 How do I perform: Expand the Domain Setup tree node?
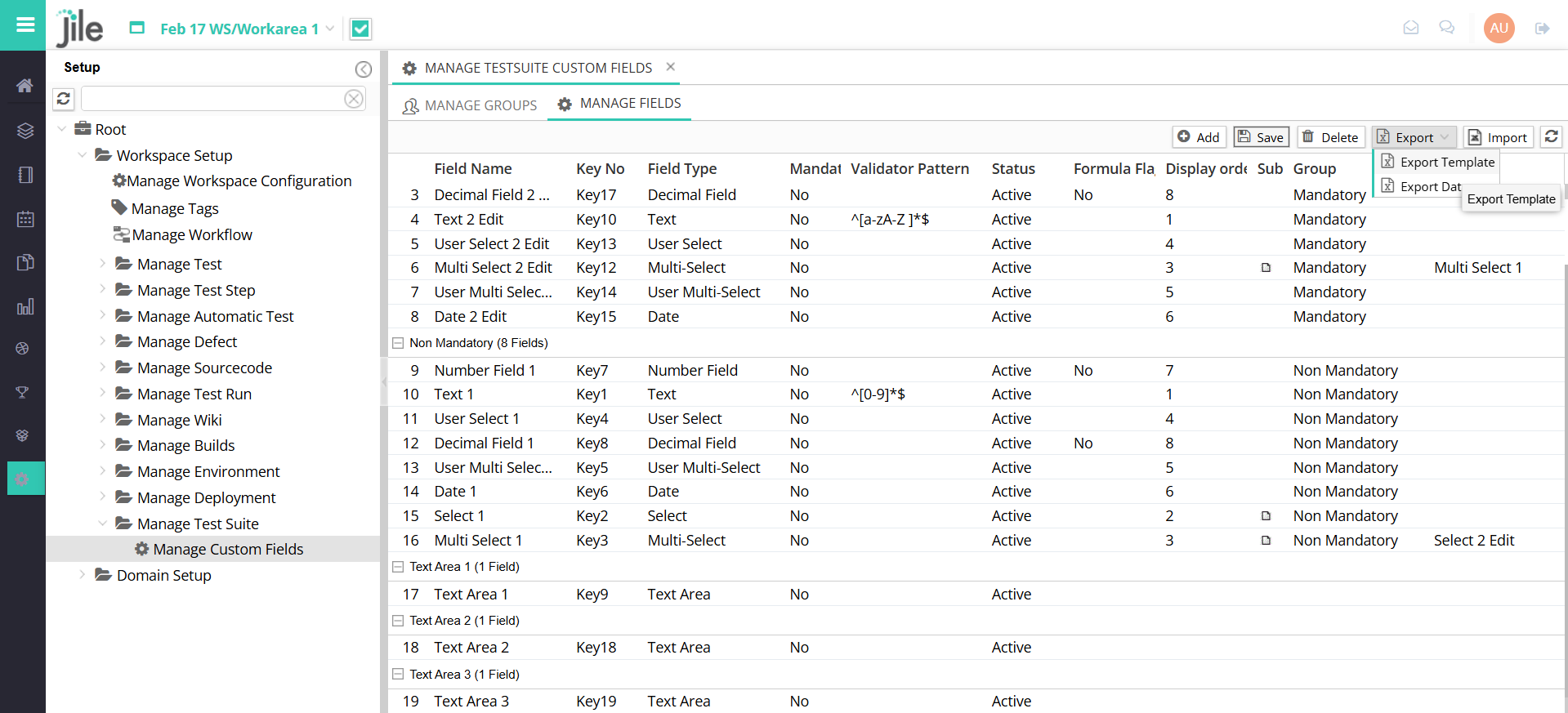(x=82, y=575)
